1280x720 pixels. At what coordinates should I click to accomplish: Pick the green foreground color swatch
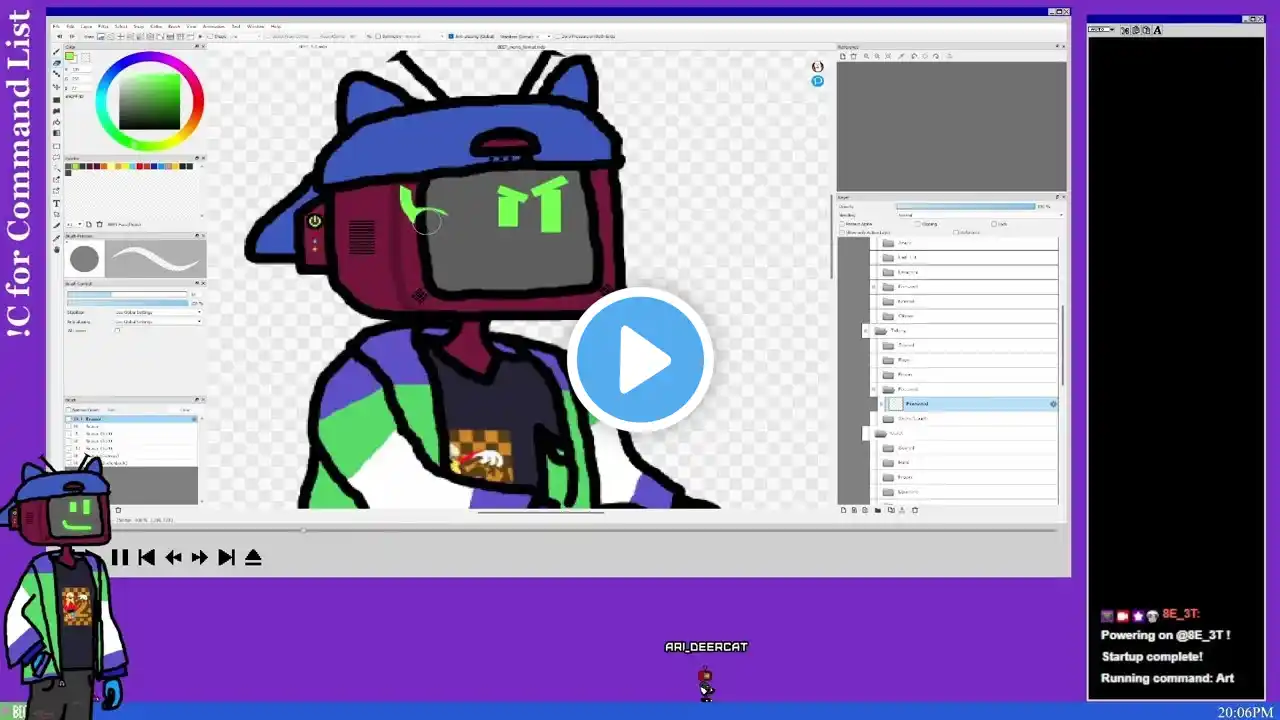click(x=71, y=57)
